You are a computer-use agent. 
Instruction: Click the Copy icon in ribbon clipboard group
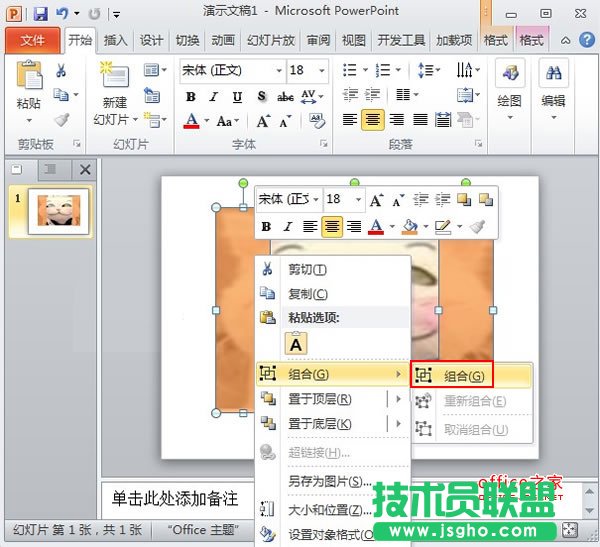61,94
